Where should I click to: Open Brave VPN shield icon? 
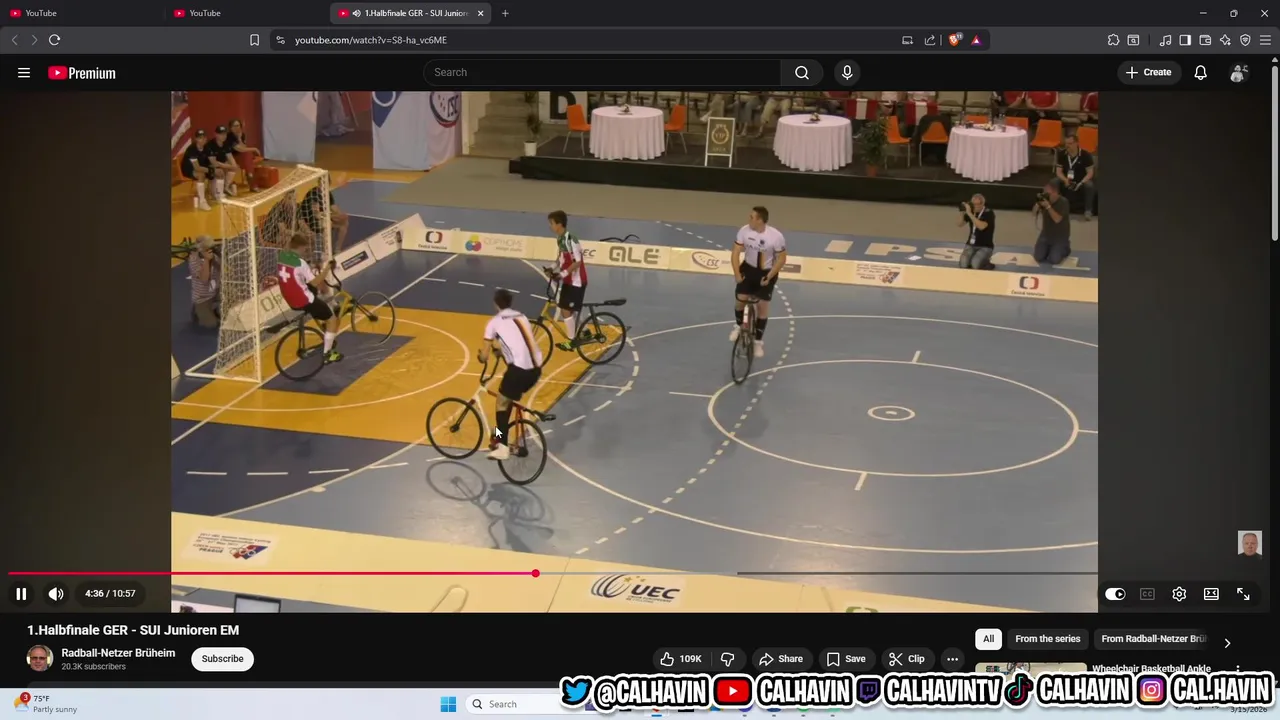1245,40
